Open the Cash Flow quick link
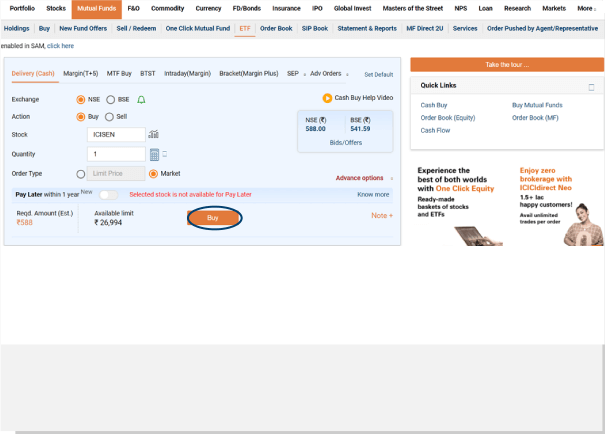The width and height of the screenshot is (605, 434). [435, 130]
